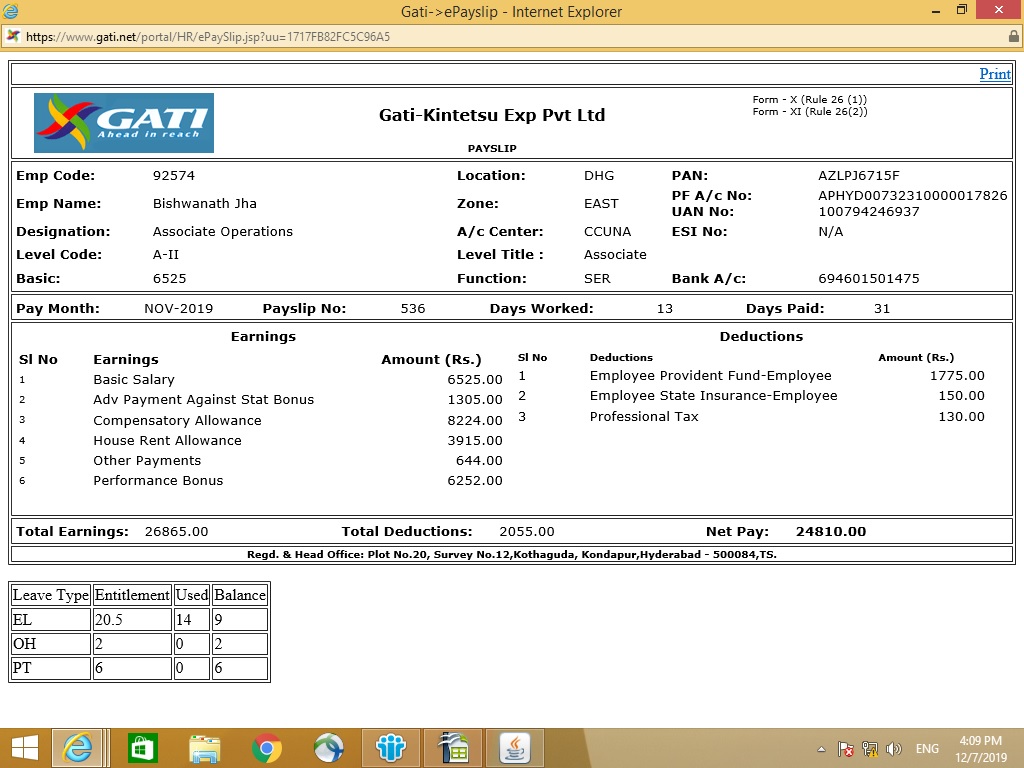The height and width of the screenshot is (768, 1024).
Task: Click the Internet Explorer icon in the title bar
Action: (x=10, y=10)
